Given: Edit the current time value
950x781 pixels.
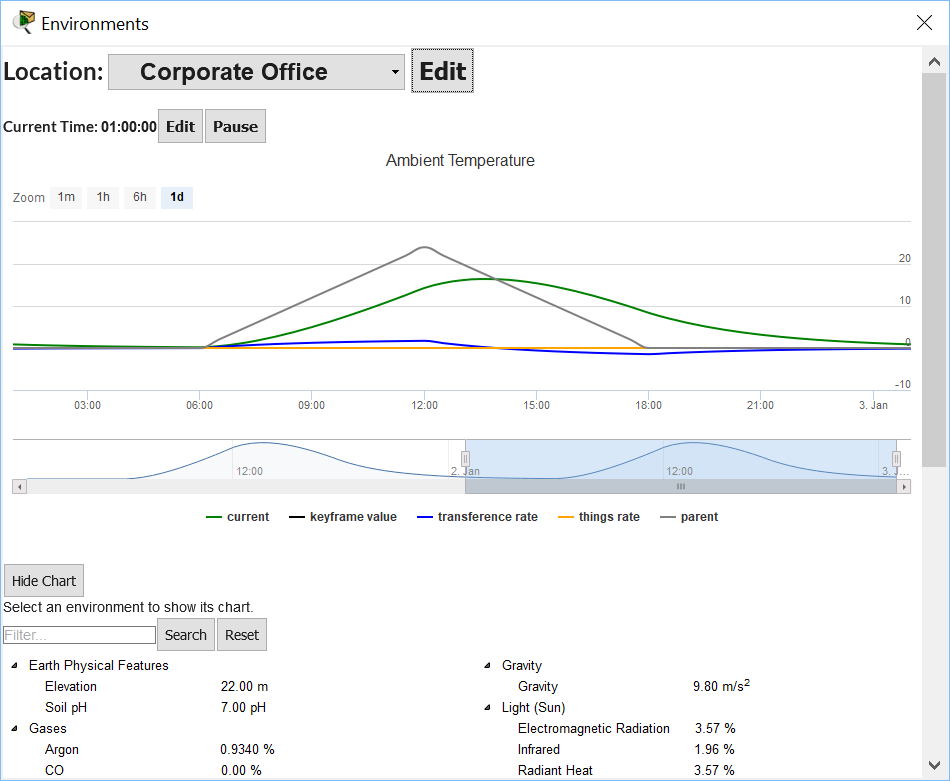Looking at the screenshot, I should (180, 127).
